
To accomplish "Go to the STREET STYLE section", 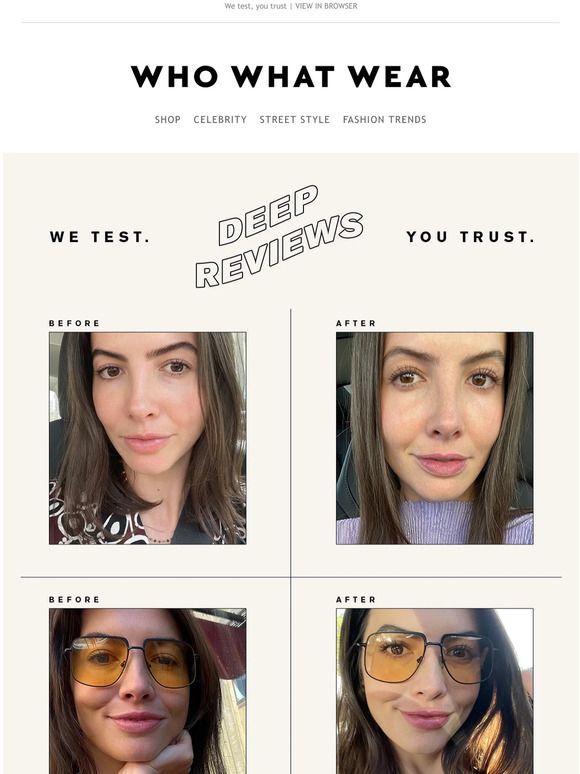I will [x=295, y=119].
